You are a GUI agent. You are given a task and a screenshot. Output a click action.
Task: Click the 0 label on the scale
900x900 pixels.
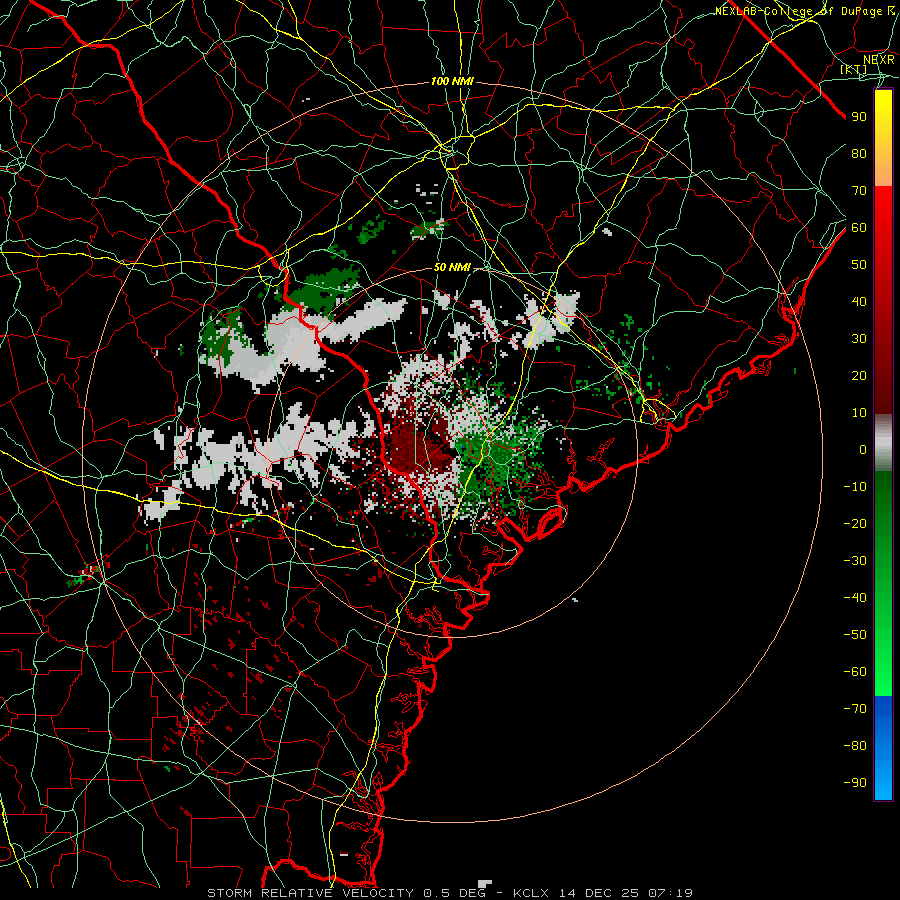click(x=863, y=449)
